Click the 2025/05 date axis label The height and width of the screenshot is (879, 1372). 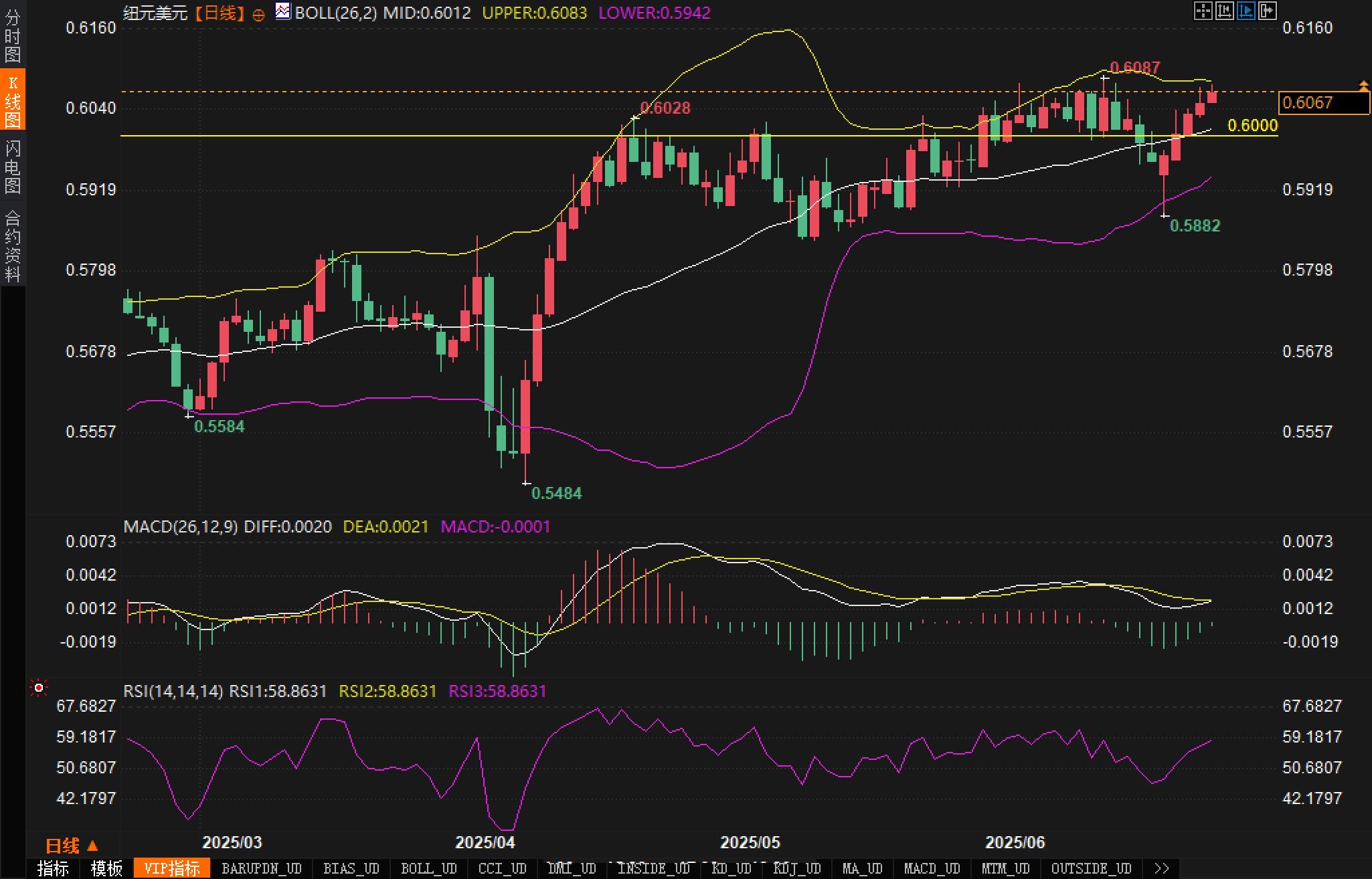[750, 842]
